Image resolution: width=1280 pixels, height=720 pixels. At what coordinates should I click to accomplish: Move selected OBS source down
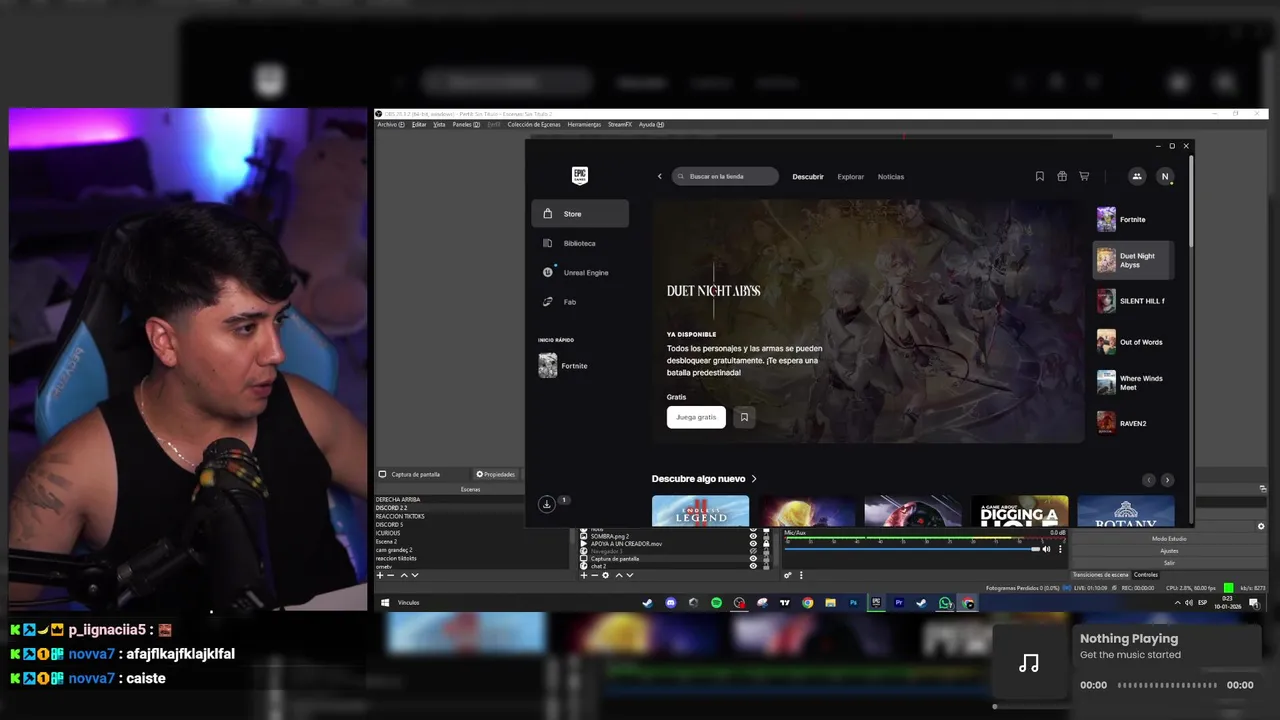630,575
